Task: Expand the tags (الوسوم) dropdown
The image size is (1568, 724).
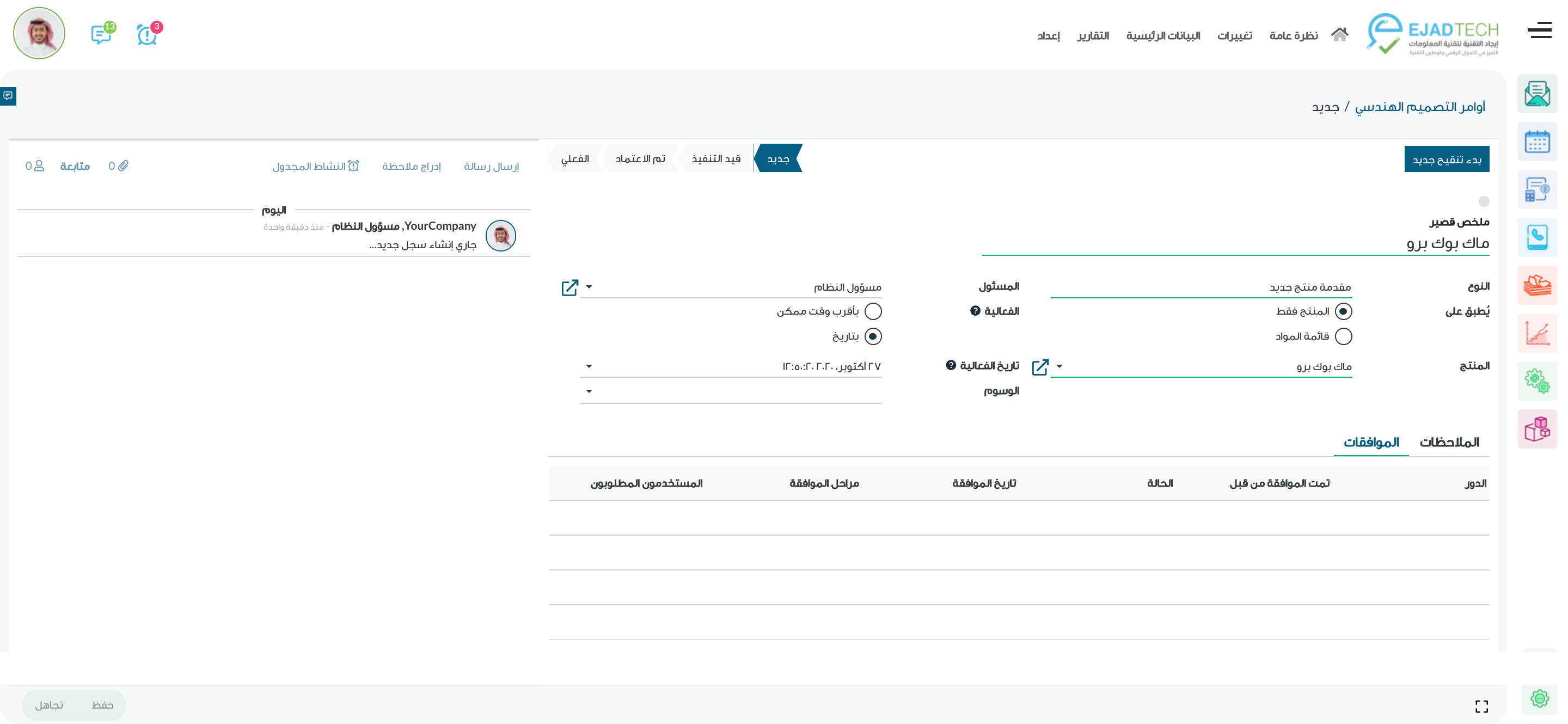Action: [589, 391]
